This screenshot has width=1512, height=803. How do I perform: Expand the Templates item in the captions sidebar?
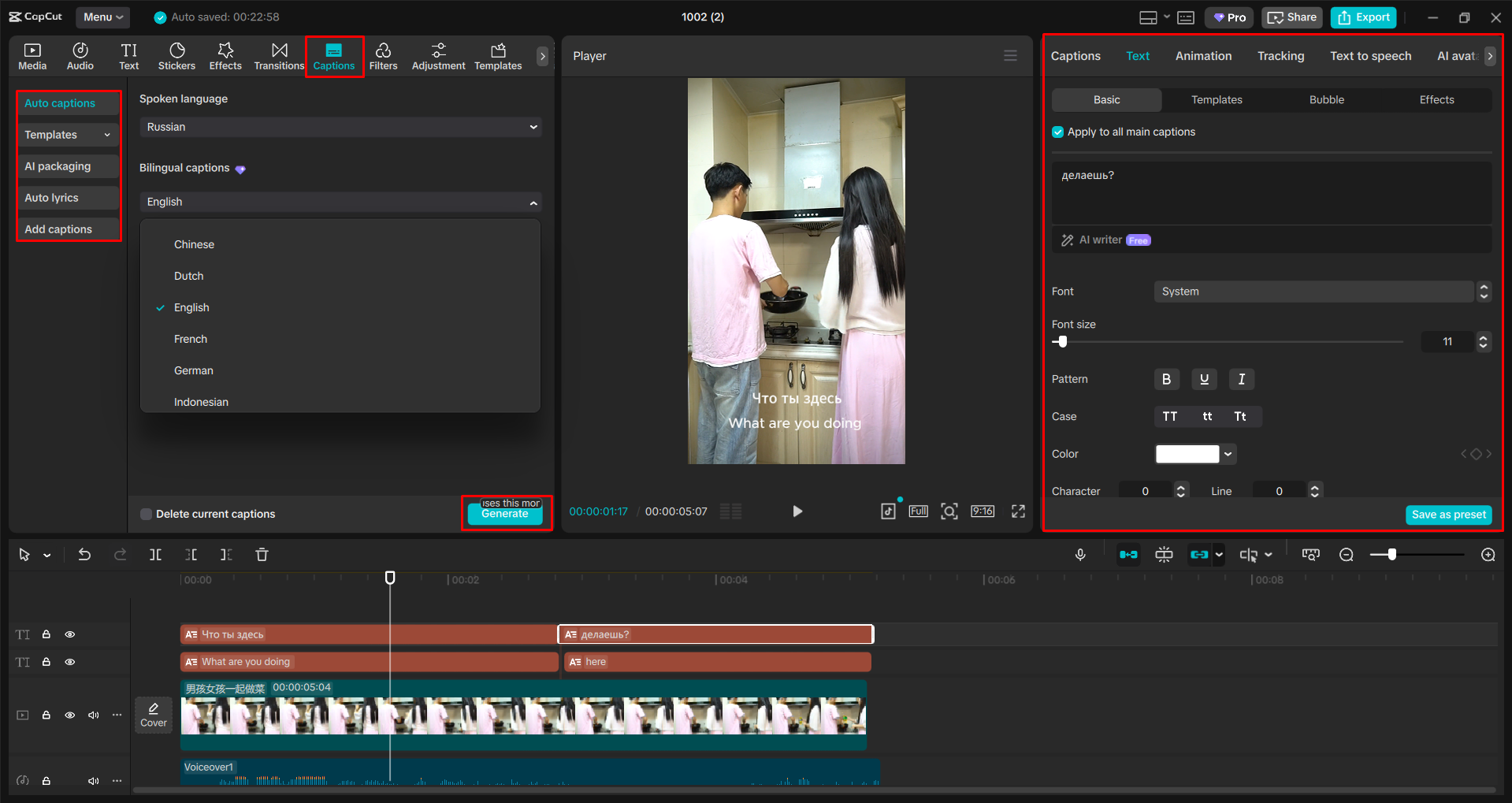pyautogui.click(x=107, y=134)
